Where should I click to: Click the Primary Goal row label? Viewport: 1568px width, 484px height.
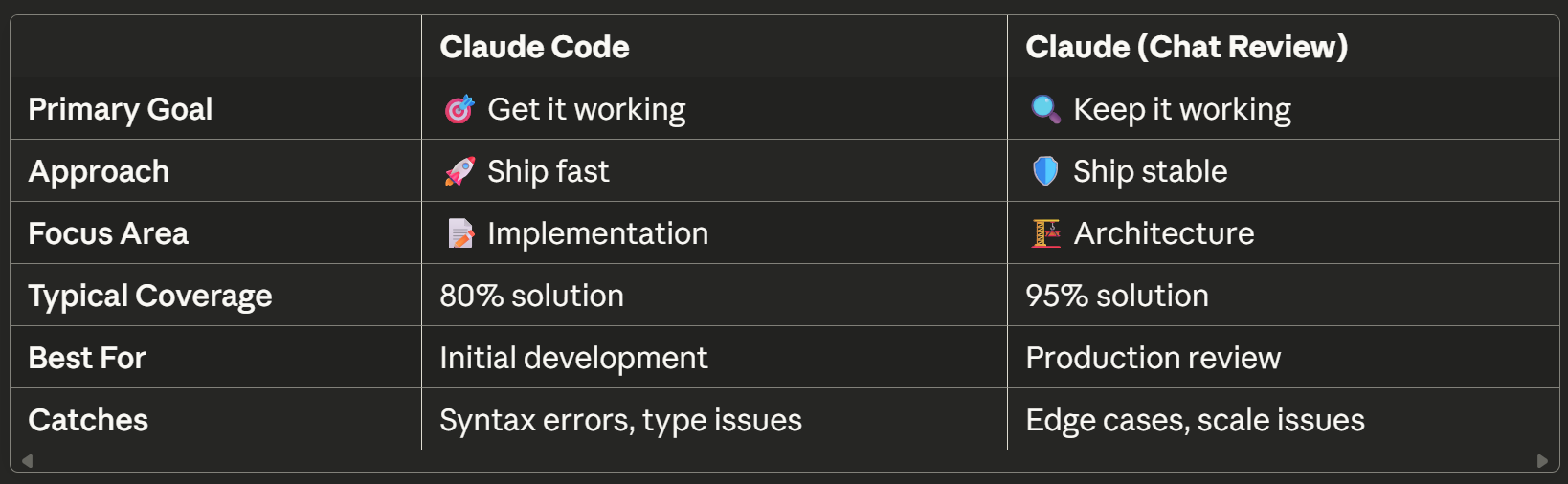tap(121, 109)
